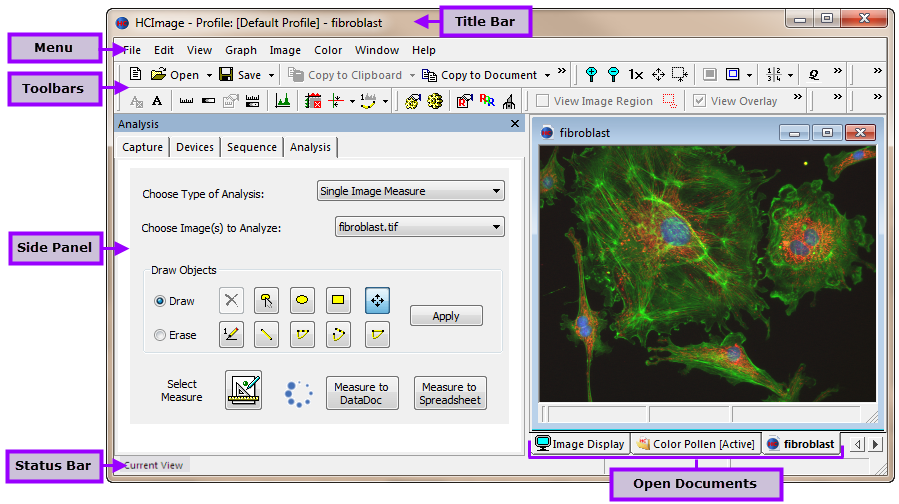Click the dashed region zoom selection icon

tap(679, 75)
